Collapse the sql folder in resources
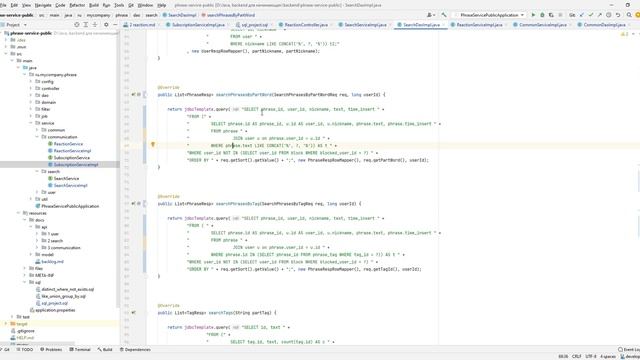 (24, 282)
